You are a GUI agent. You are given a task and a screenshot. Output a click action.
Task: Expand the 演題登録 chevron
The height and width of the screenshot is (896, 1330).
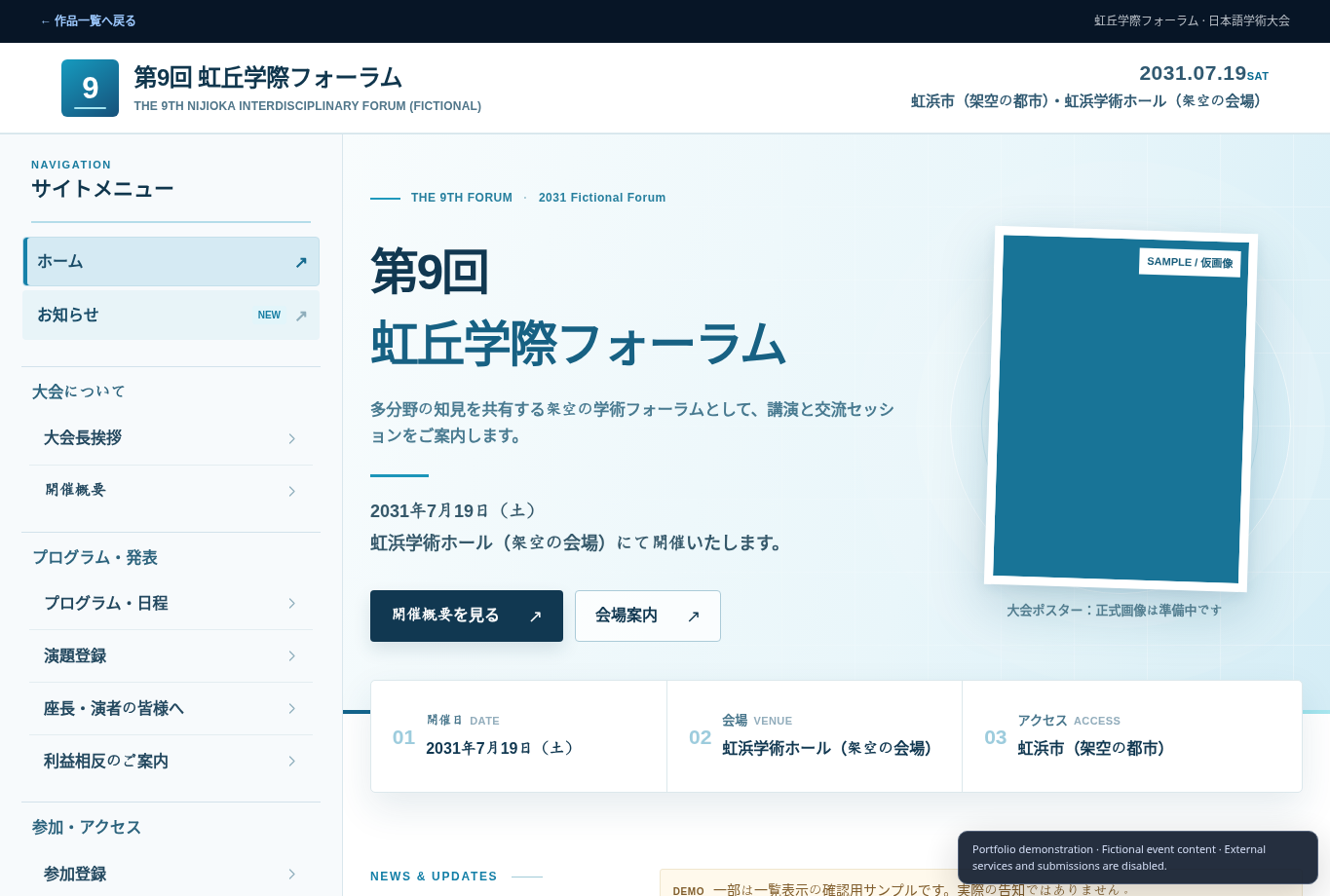coord(291,656)
